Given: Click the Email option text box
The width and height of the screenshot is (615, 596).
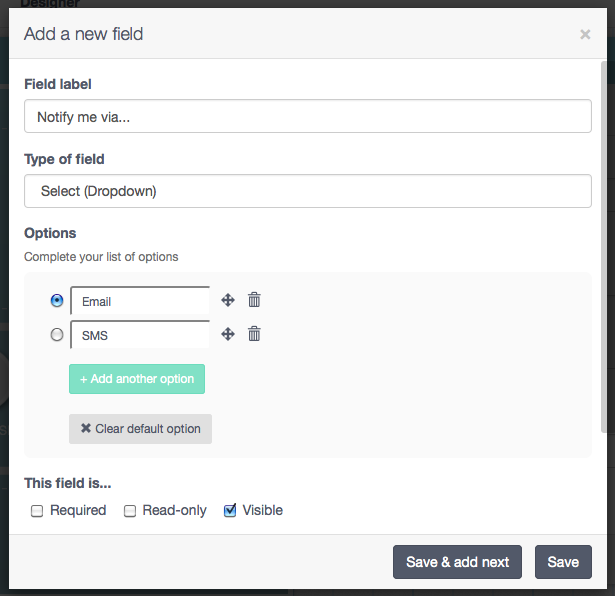Looking at the screenshot, I should [x=140, y=301].
